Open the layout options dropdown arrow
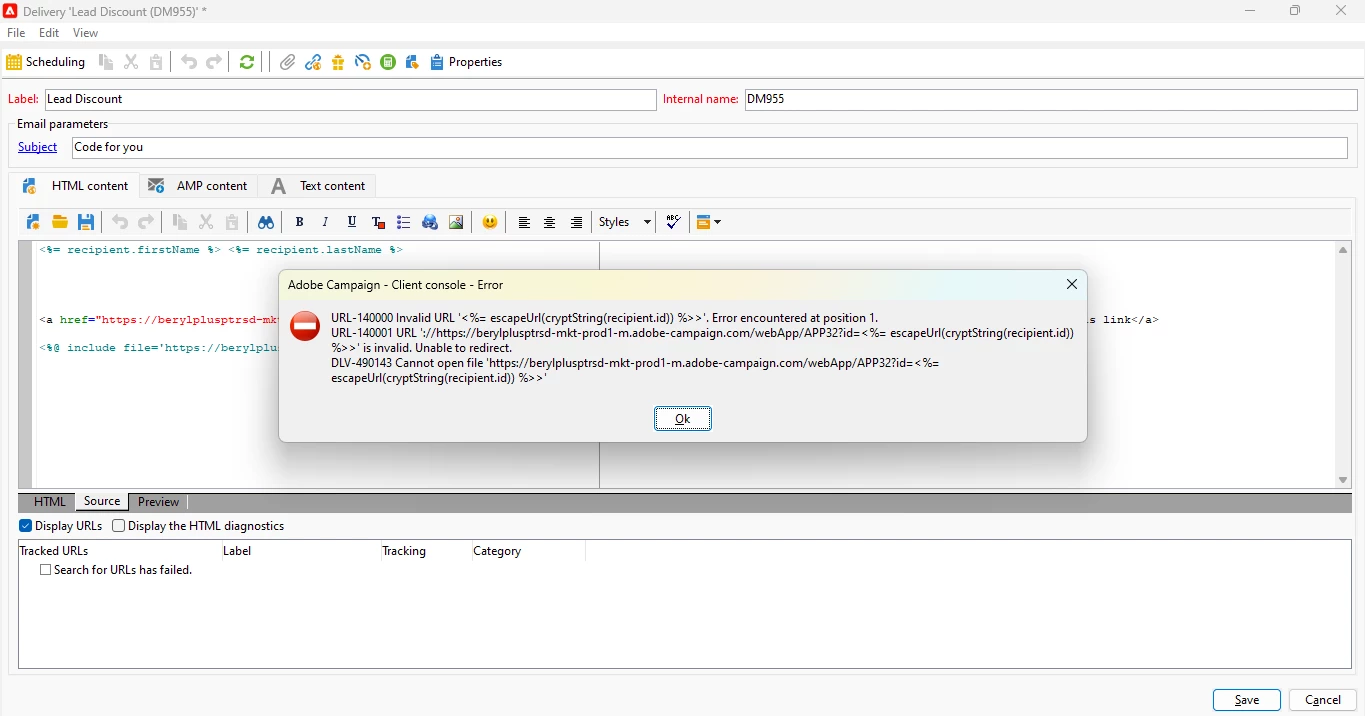1365x716 pixels. (x=719, y=222)
